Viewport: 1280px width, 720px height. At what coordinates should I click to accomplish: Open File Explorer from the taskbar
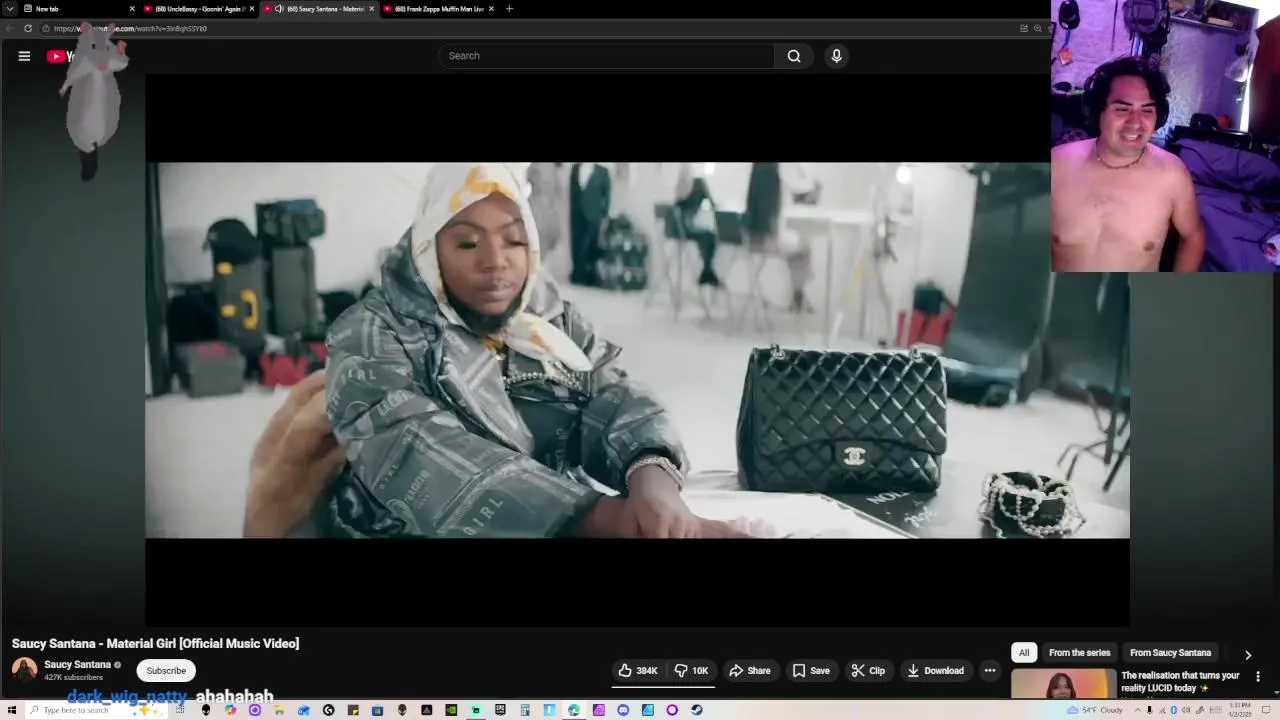pos(279,710)
